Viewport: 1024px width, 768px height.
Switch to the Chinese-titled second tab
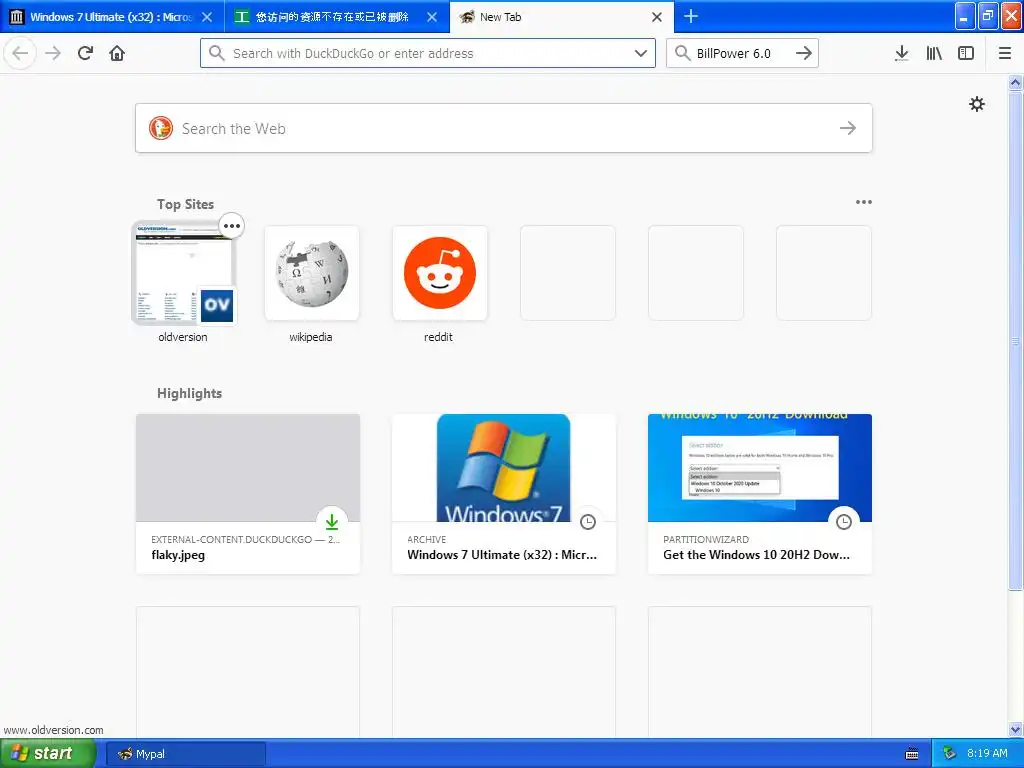pos(337,17)
